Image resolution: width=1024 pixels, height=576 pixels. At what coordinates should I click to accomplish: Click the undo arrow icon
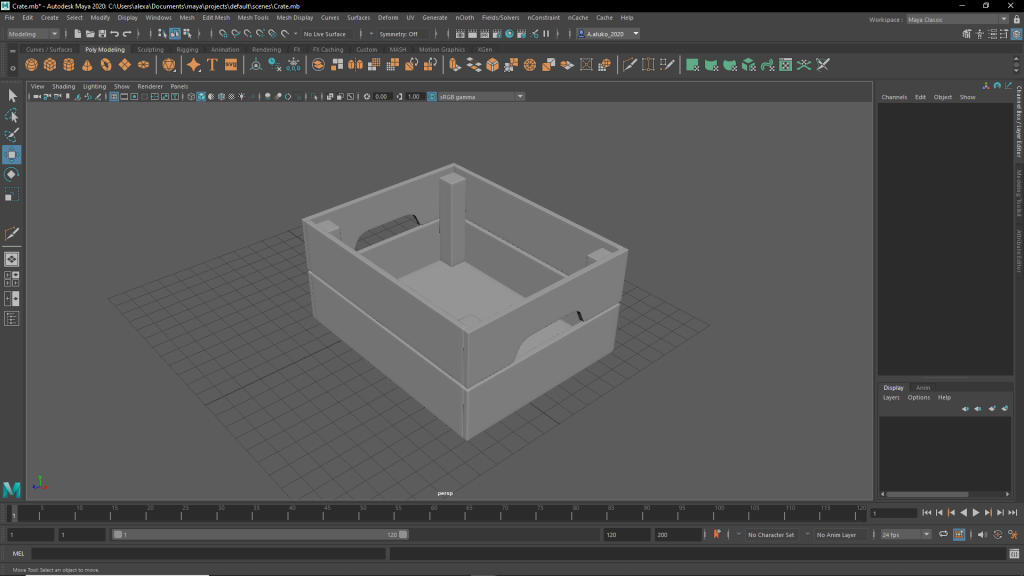(115, 34)
